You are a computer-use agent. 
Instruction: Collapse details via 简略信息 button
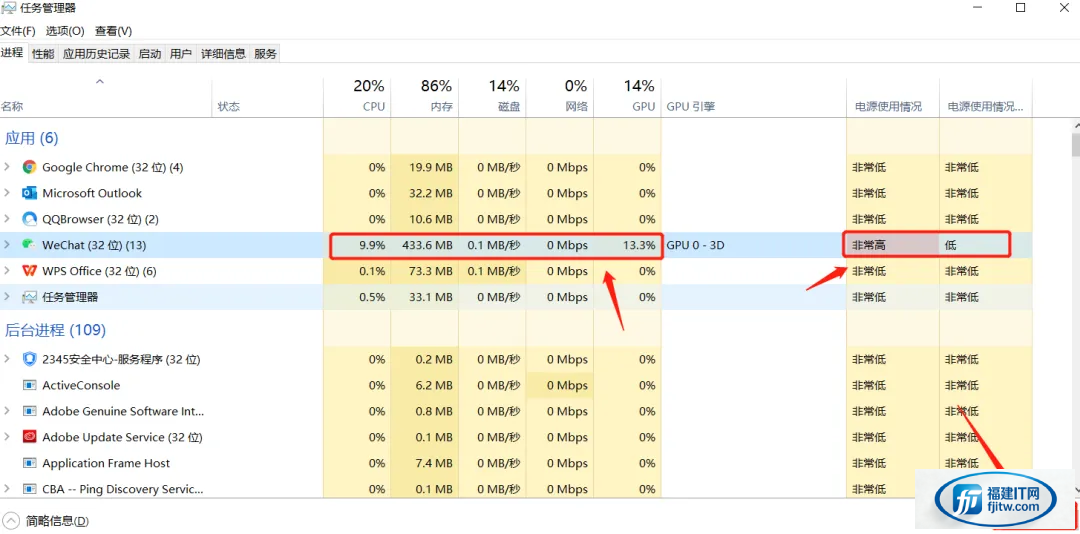46,521
